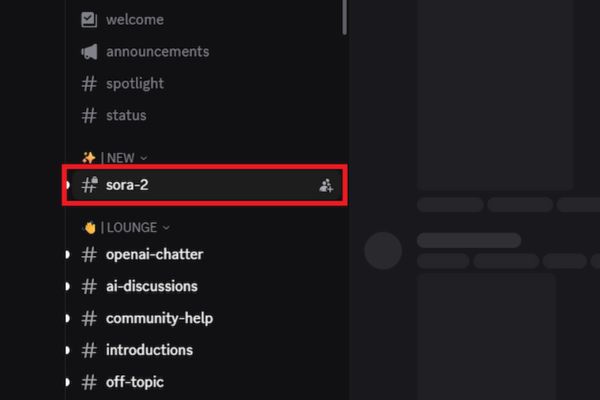Open the sora-2 channel

coord(128,185)
